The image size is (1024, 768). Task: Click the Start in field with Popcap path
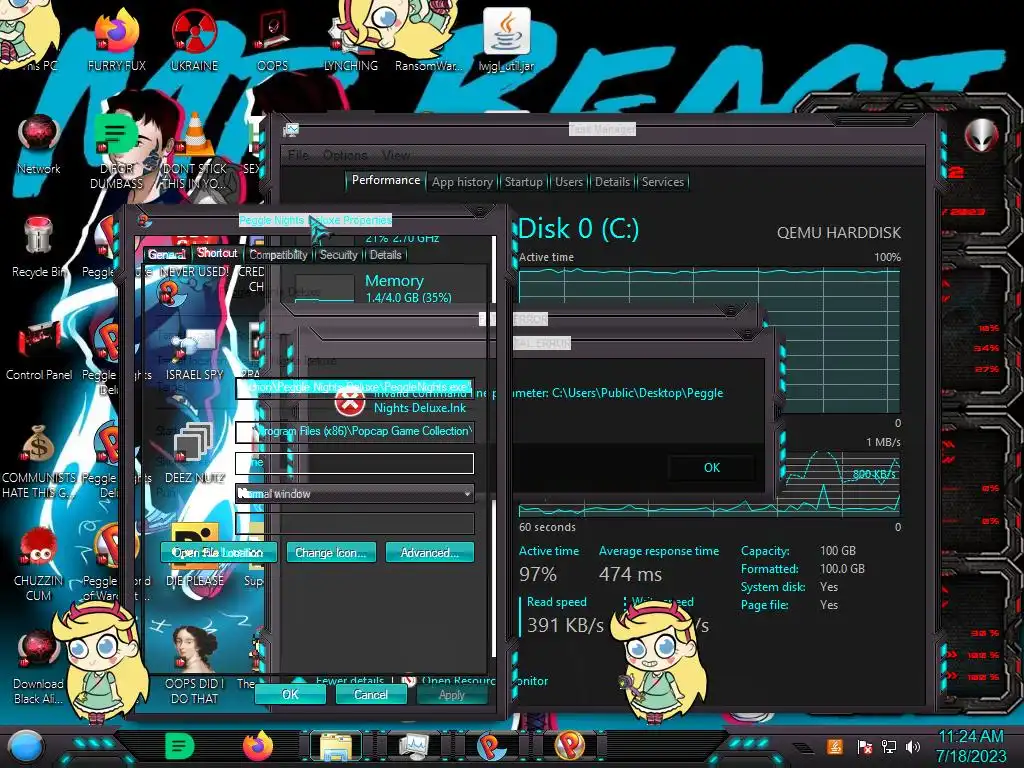355,431
